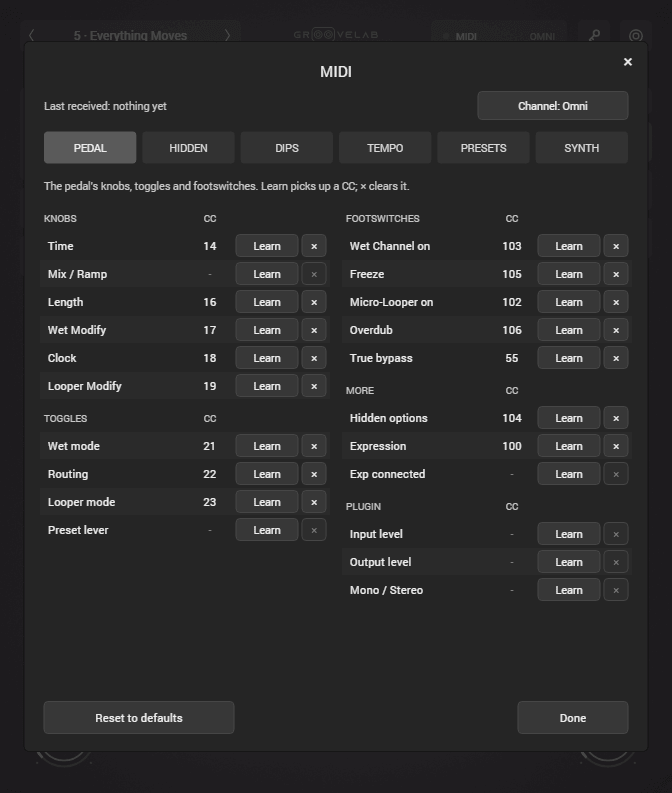This screenshot has width=672, height=793.
Task: Clear the Expression CC assignment
Action: 616,446
